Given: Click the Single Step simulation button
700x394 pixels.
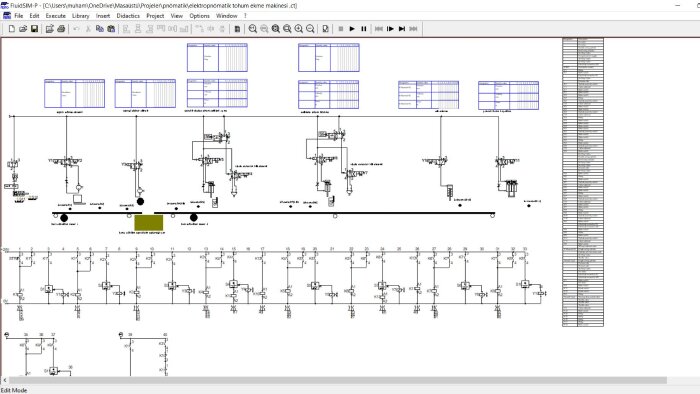Looking at the screenshot, I should pyautogui.click(x=390, y=29).
